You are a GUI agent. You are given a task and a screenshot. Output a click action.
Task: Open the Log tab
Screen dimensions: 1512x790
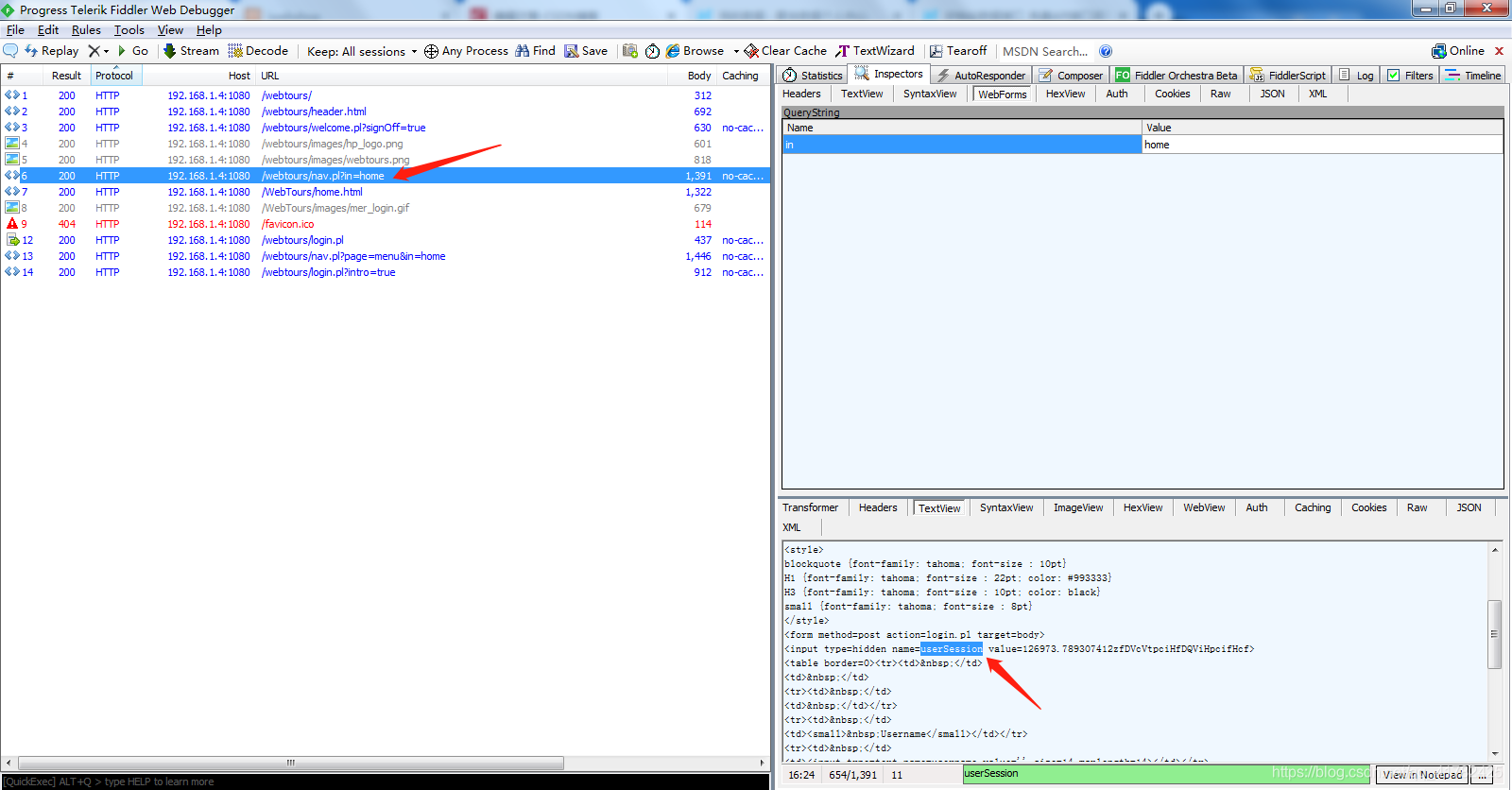click(x=1356, y=76)
